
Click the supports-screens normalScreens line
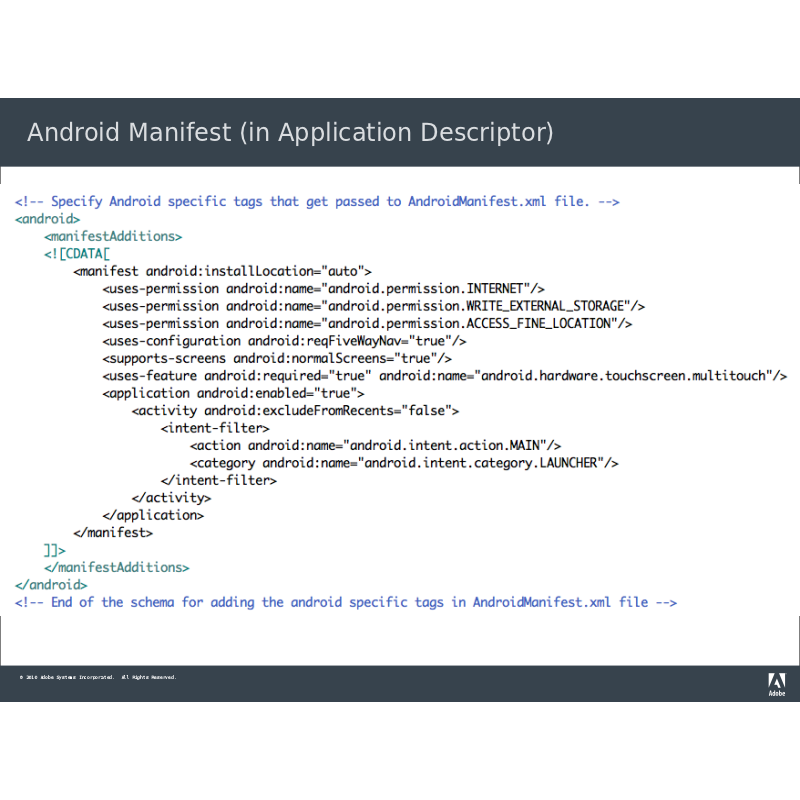[x=277, y=358]
